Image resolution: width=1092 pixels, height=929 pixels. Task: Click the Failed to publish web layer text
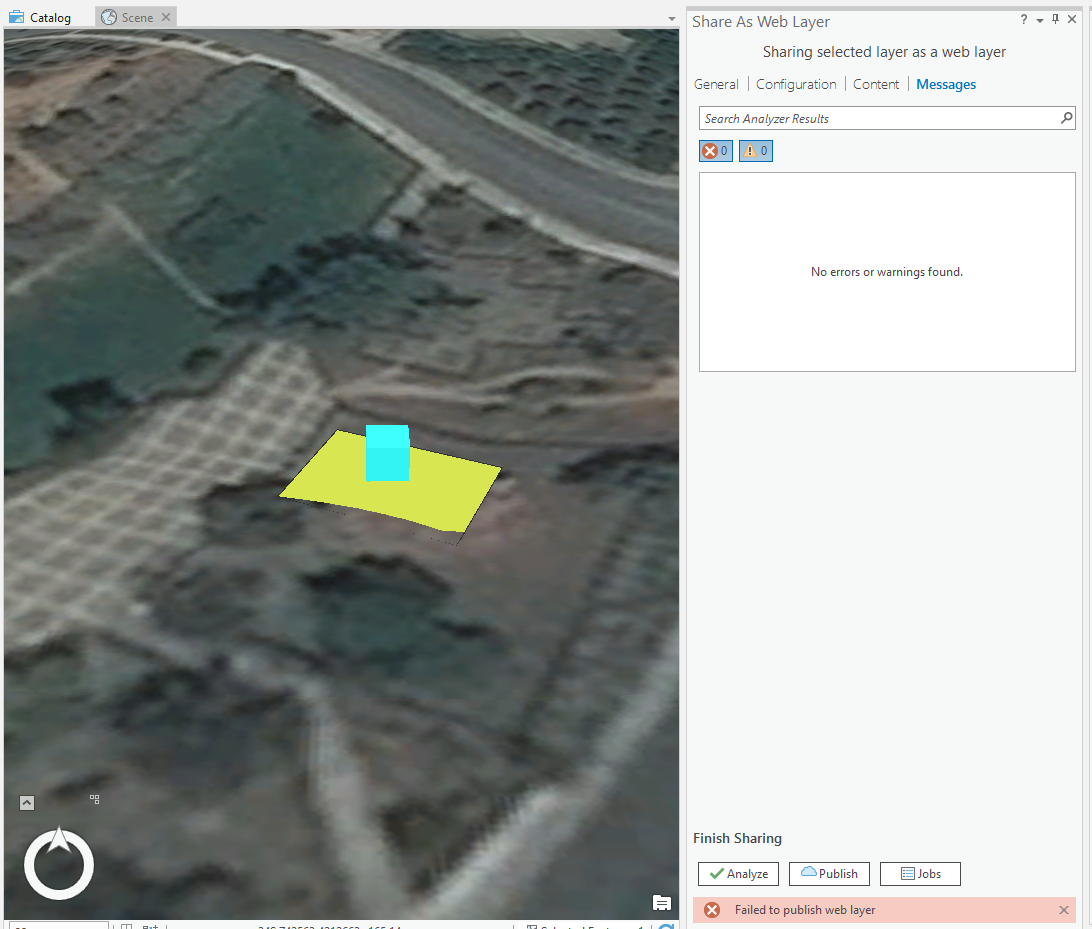(x=804, y=910)
